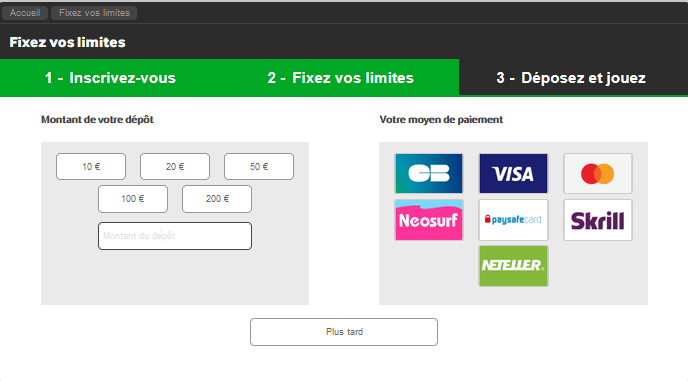Open the Fixez vos limites breadcrumb
The width and height of the screenshot is (688, 381).
[x=94, y=13]
